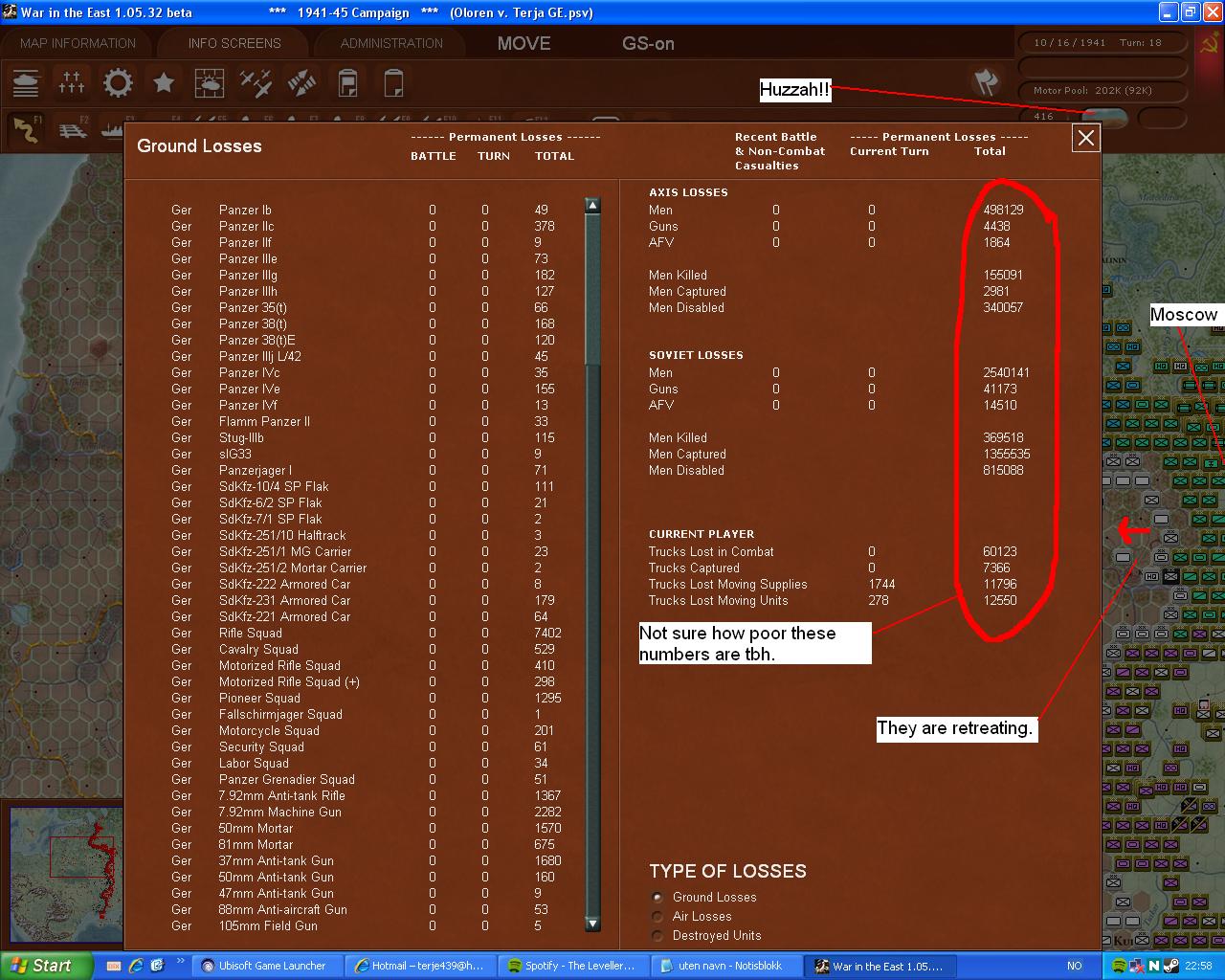Click the losses list scroll down arrow
Viewport: 1225px width, 980px height.
tap(592, 924)
